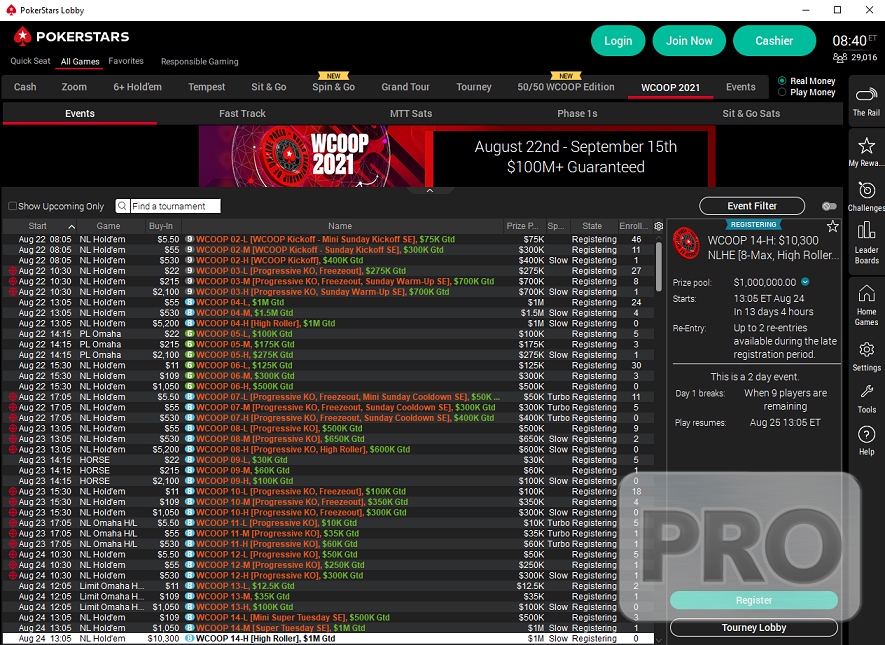Enable the Show Upcoming Only checkbox
Image resolution: width=885 pixels, height=645 pixels.
12,206
